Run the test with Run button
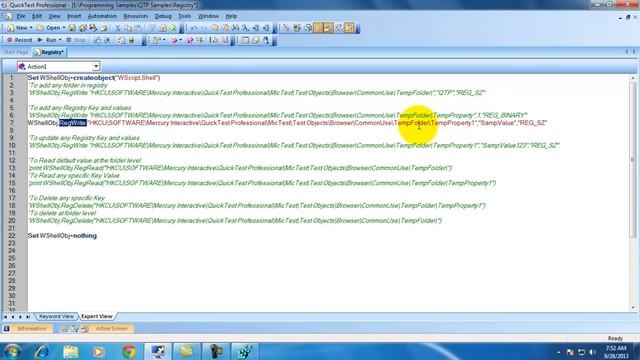 tap(47, 40)
